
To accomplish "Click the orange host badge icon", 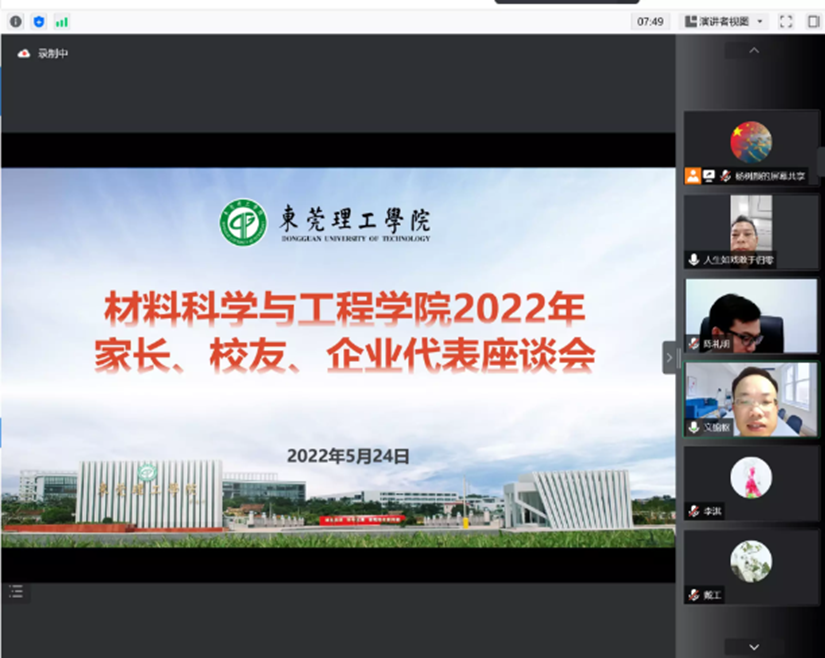I will (x=692, y=175).
